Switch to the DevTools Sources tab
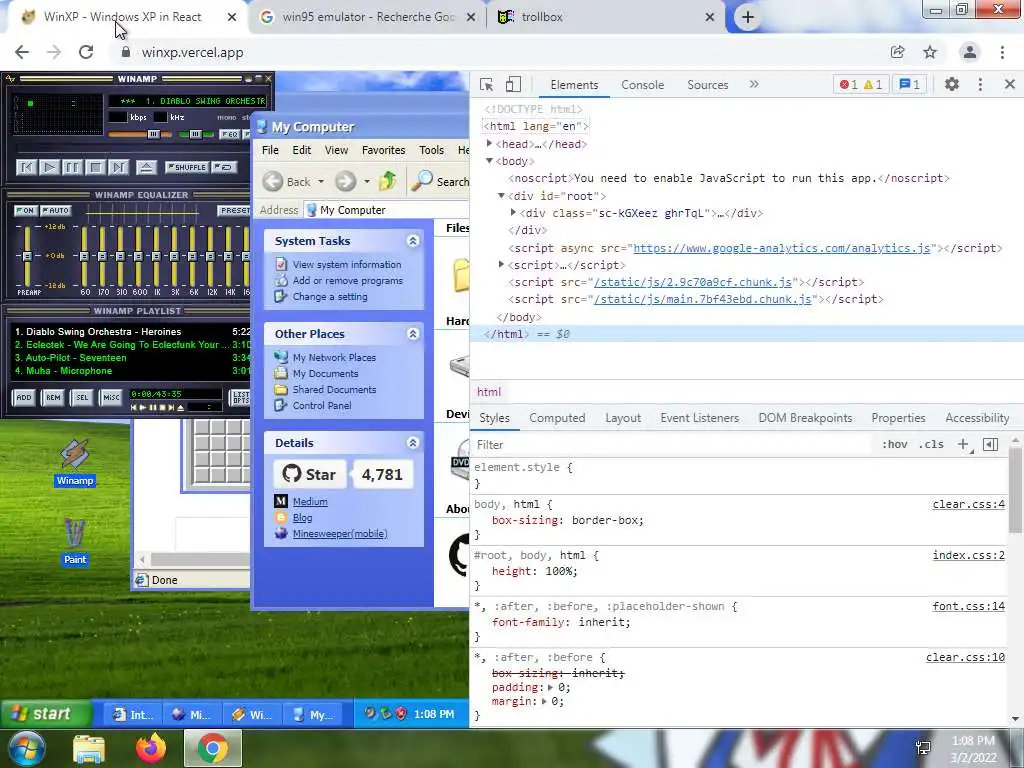This screenshot has height=768, width=1024. pos(707,85)
